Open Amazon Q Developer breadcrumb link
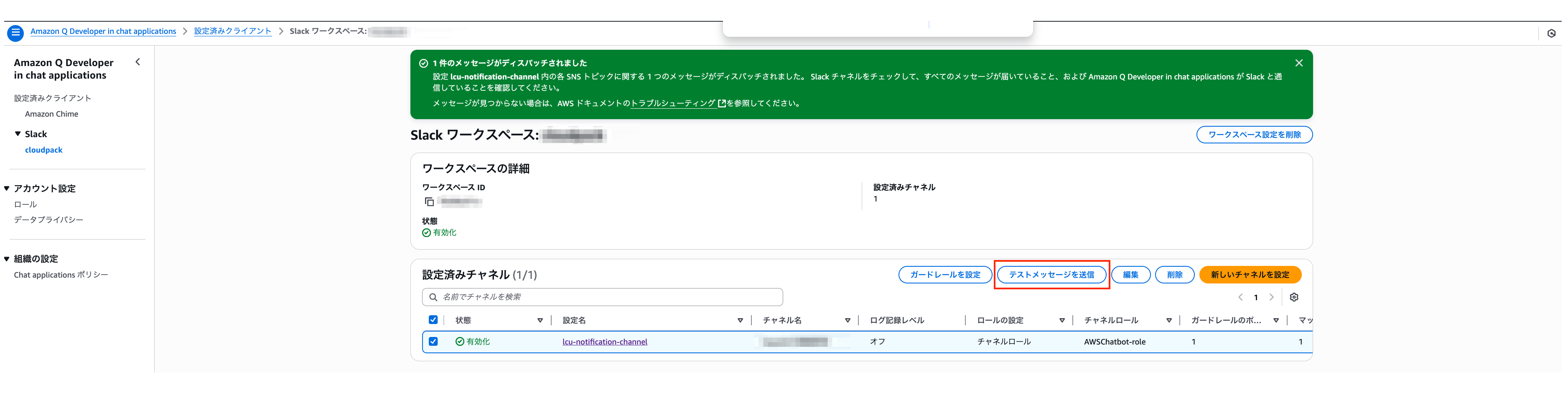Screen dimensions: 1568x393 (x=104, y=32)
